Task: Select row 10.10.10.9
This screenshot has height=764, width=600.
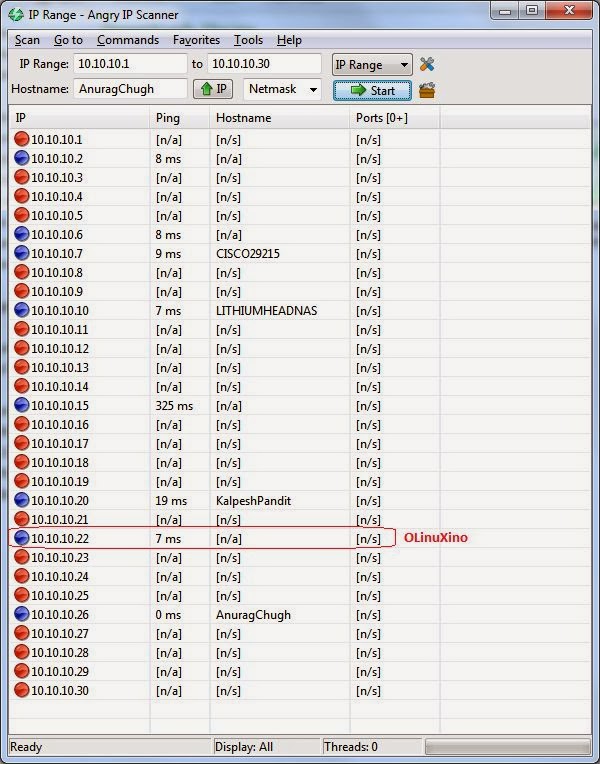Action: (x=300, y=291)
